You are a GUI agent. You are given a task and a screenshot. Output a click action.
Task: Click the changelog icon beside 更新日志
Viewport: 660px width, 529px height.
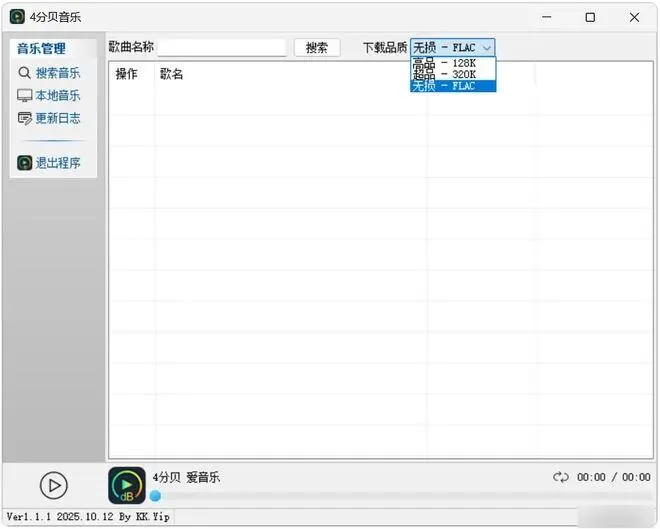tap(24, 119)
